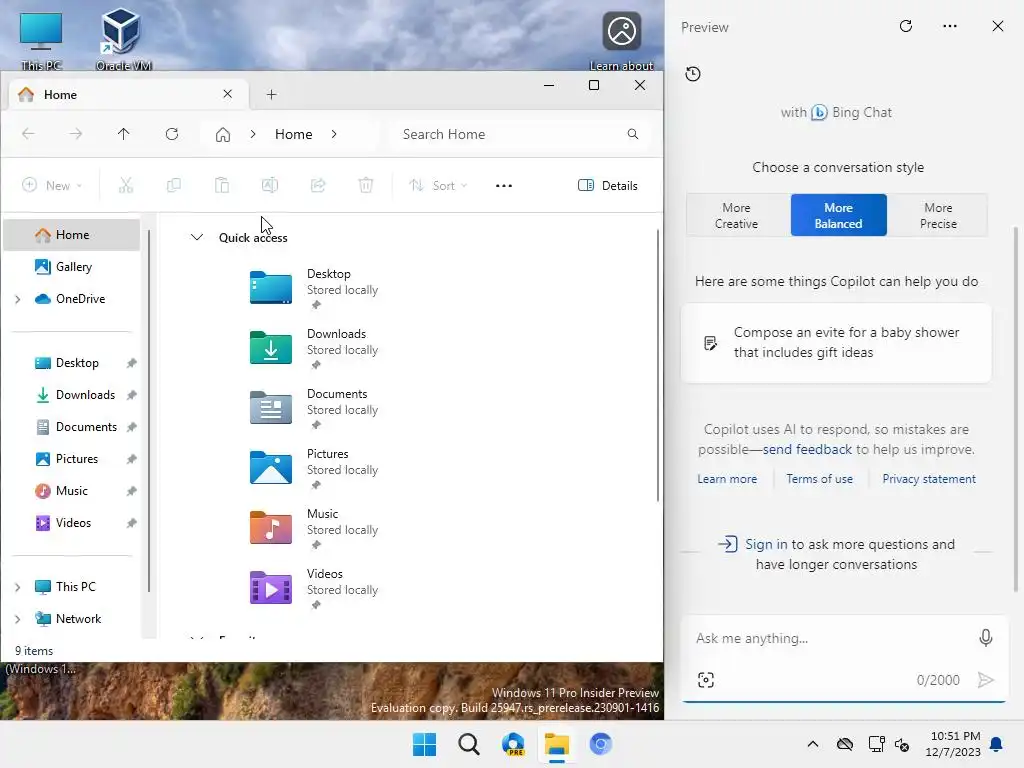Viewport: 1024px width, 768px height.
Task: Go up one level with up arrow
Action: click(x=123, y=134)
